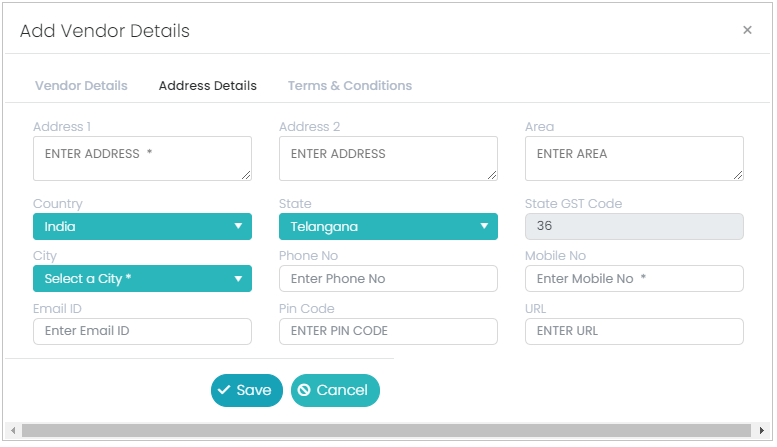
Task: Save the vendor details
Action: (247, 391)
